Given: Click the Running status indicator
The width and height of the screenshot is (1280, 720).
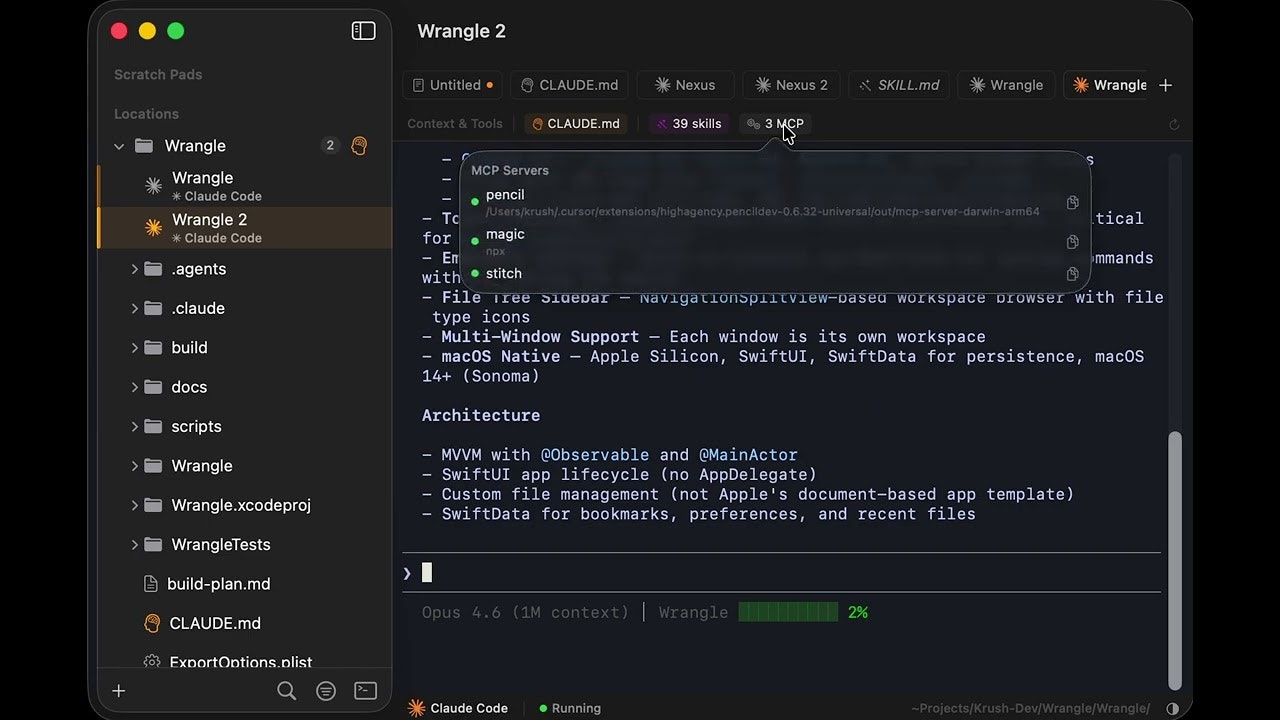Looking at the screenshot, I should [x=570, y=708].
